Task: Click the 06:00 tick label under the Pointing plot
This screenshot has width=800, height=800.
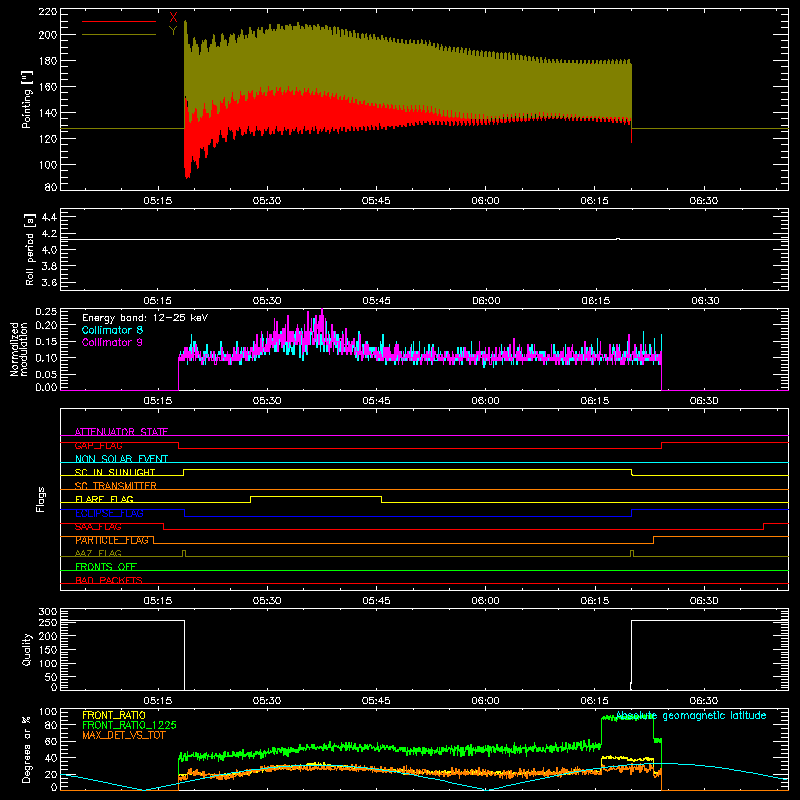Action: (x=485, y=201)
